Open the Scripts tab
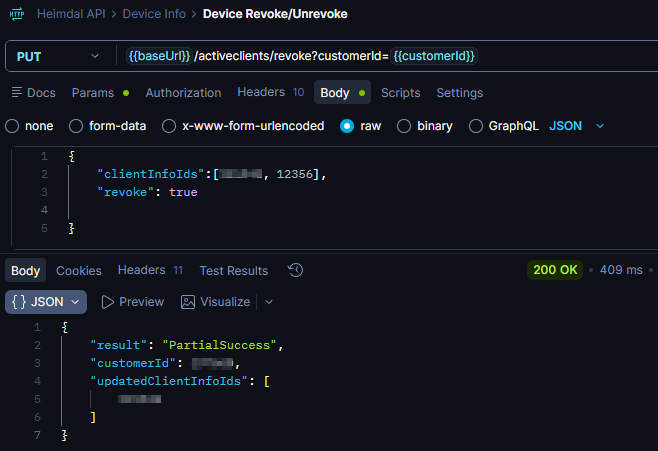Viewport: 658px width, 451px height. pos(400,93)
